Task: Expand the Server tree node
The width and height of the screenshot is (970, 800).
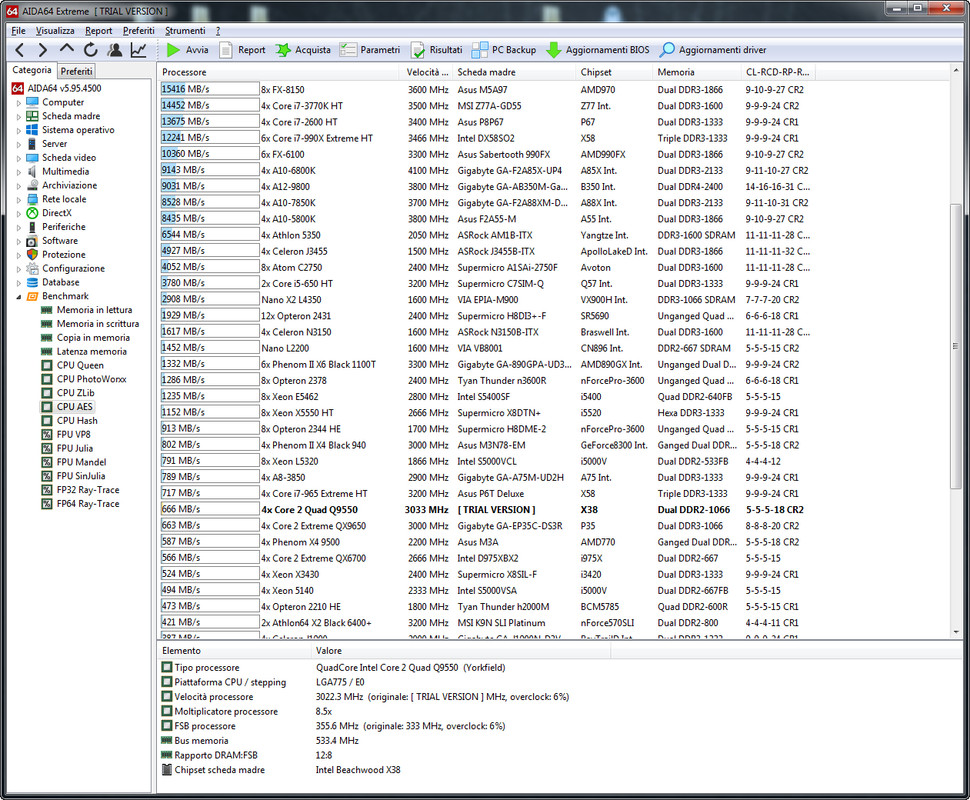Action: [19, 144]
